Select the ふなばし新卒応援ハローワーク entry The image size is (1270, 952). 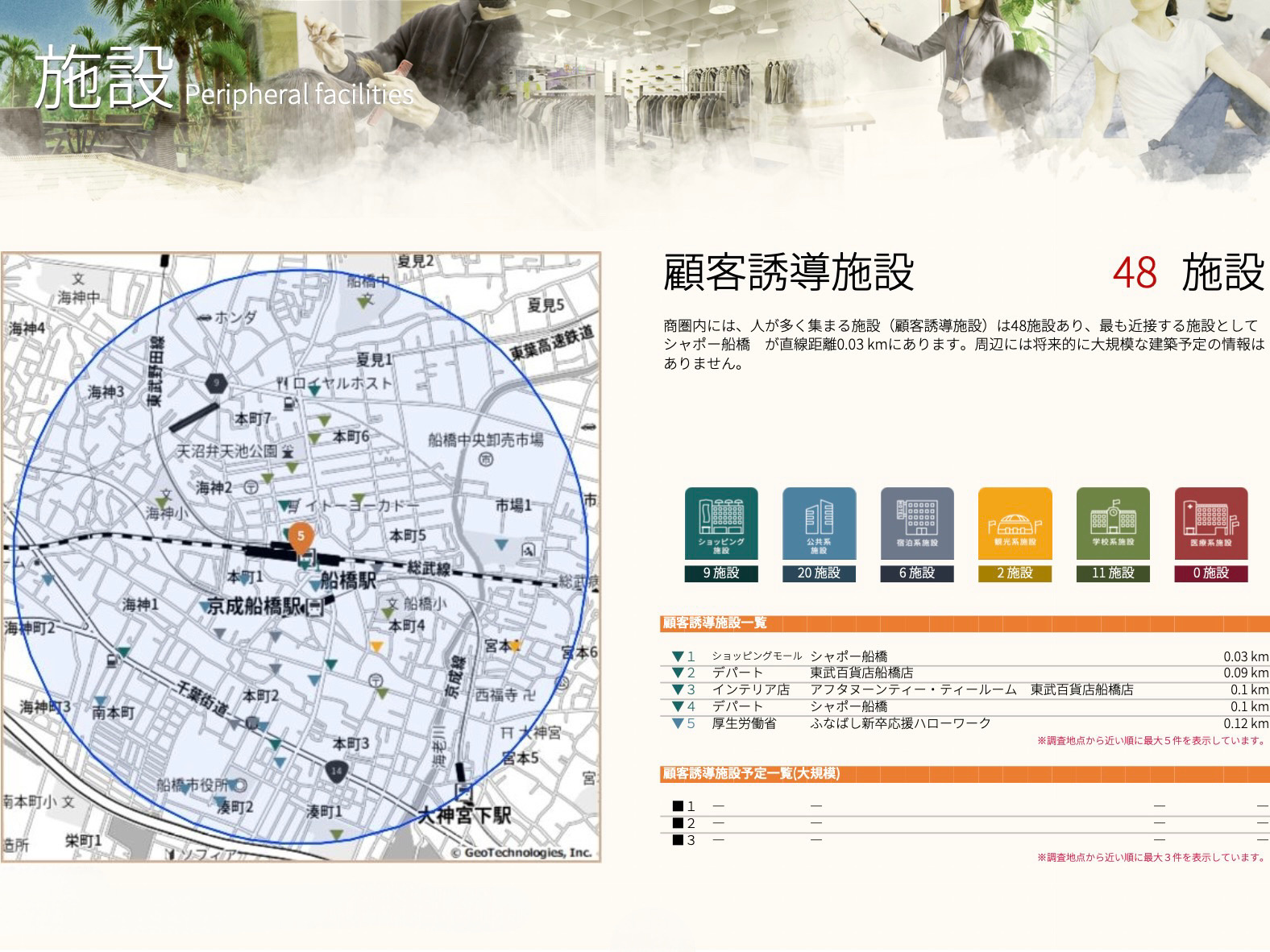click(x=900, y=723)
